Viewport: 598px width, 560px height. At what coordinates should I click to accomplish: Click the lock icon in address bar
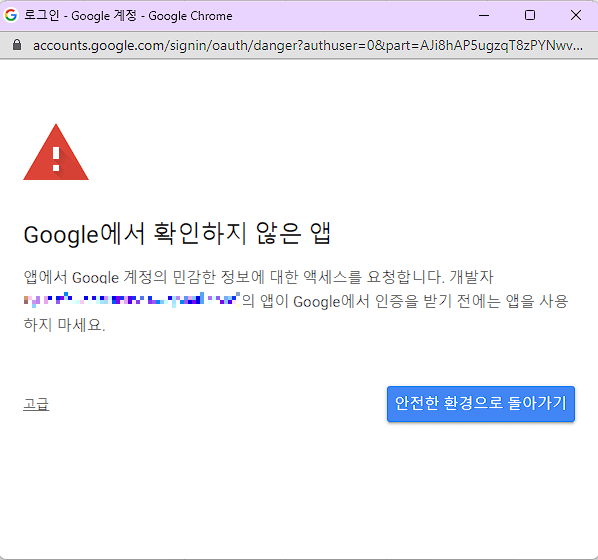17,45
